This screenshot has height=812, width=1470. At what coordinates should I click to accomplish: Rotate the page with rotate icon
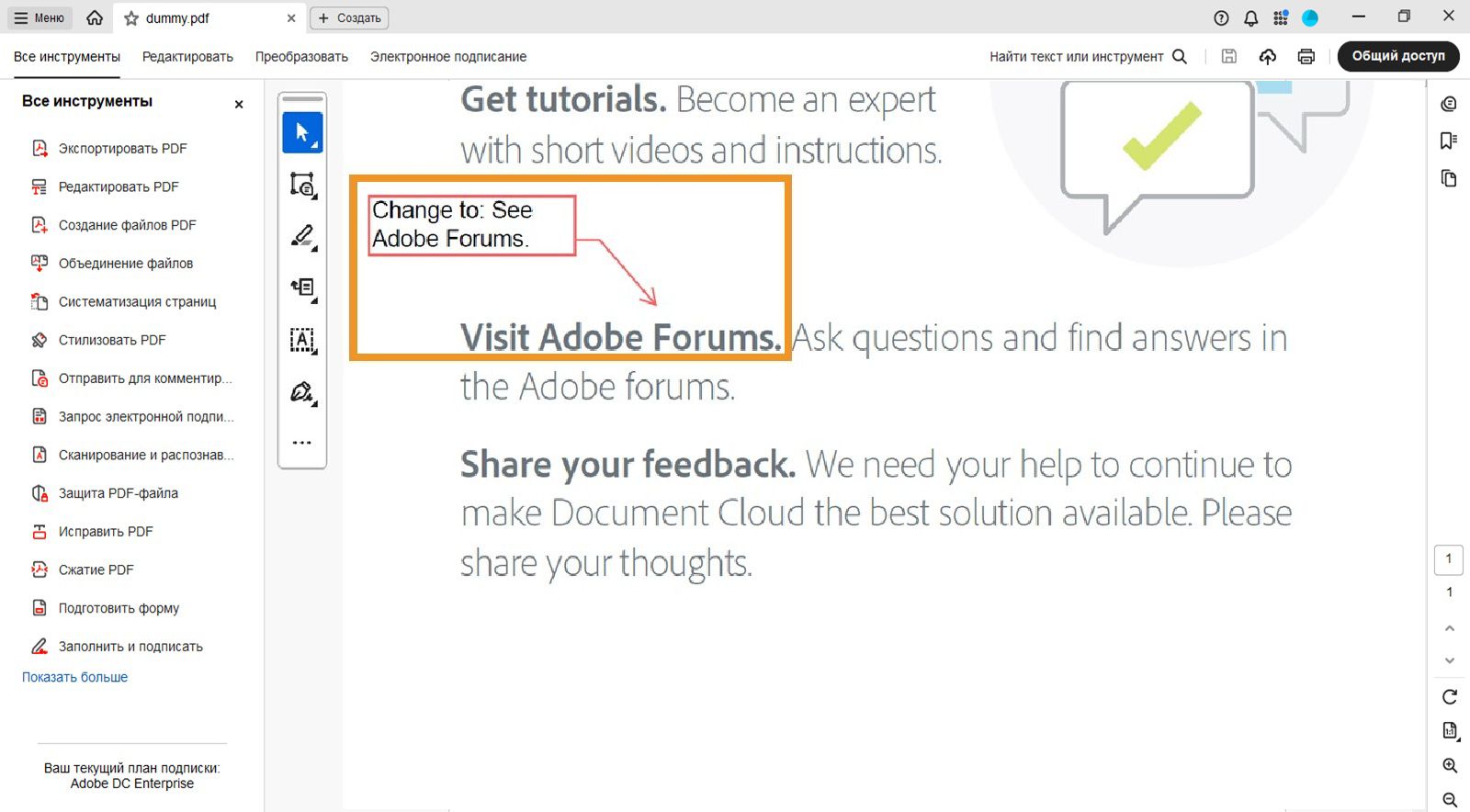click(1449, 697)
